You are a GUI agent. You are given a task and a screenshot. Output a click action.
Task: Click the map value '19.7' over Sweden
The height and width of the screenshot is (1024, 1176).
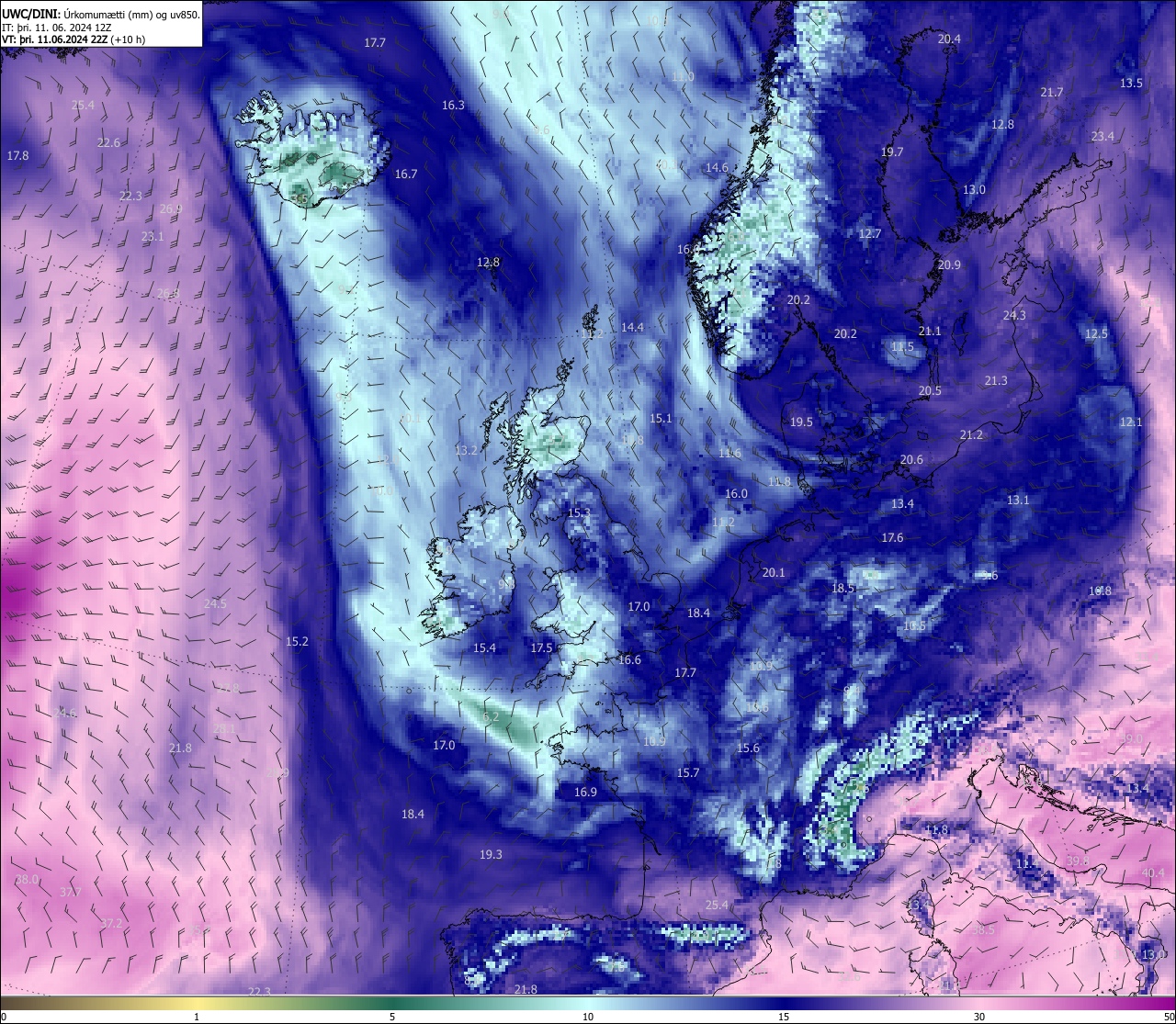point(892,152)
